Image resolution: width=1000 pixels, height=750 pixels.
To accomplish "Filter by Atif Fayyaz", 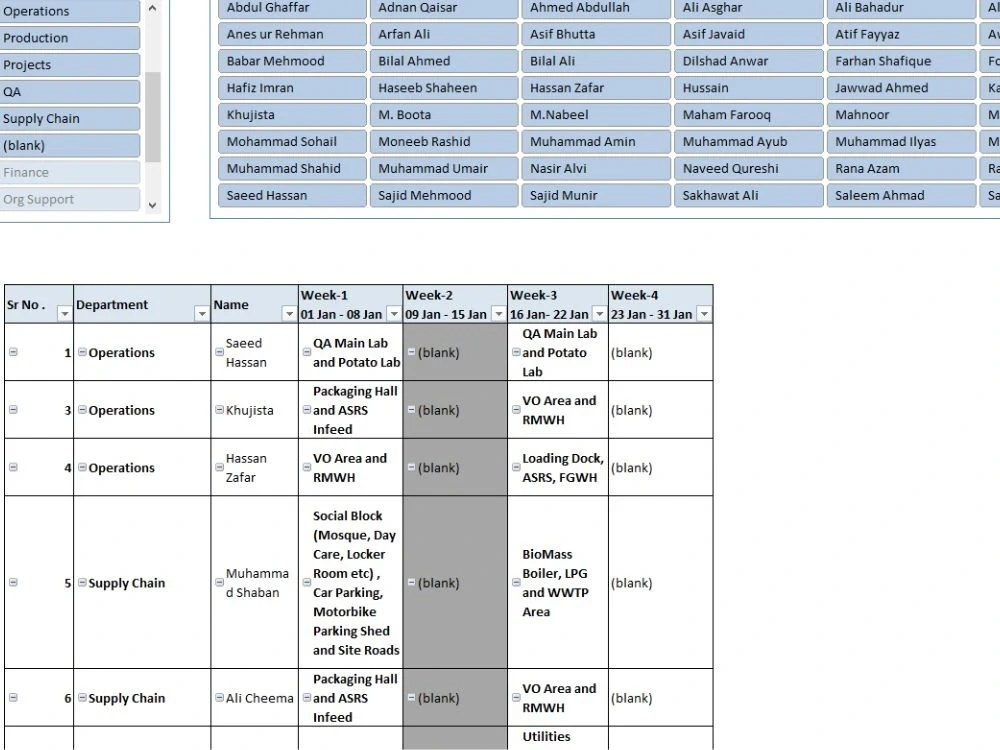I will 901,34.
